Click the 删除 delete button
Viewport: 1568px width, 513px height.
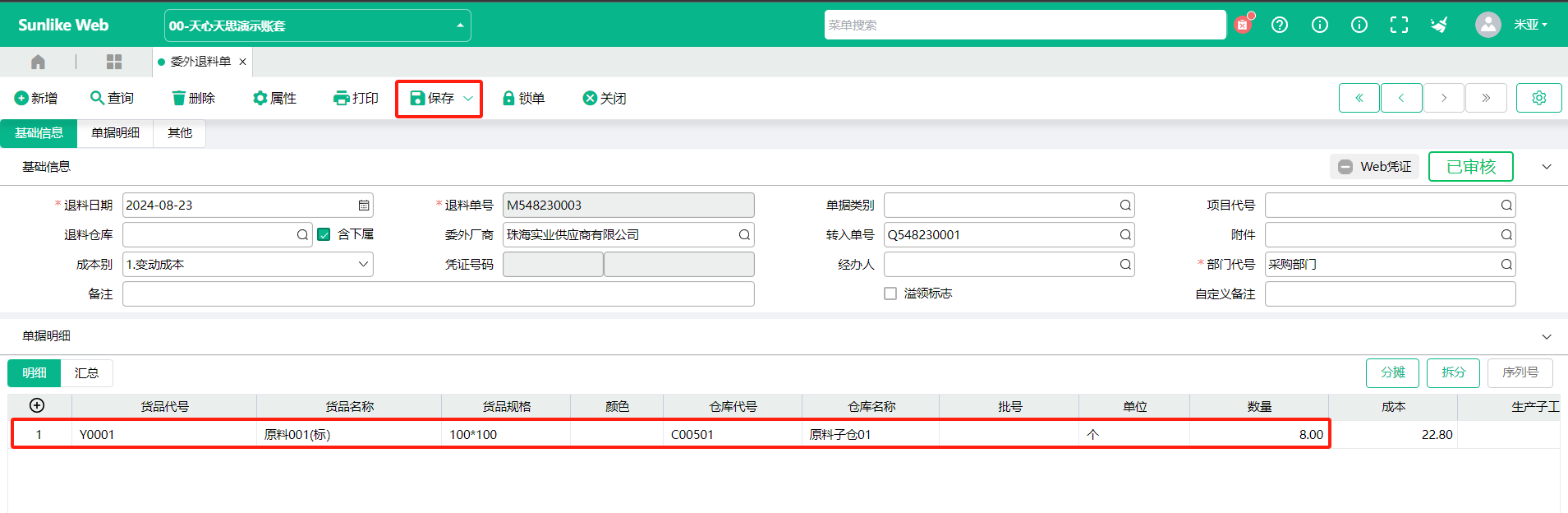tap(194, 98)
